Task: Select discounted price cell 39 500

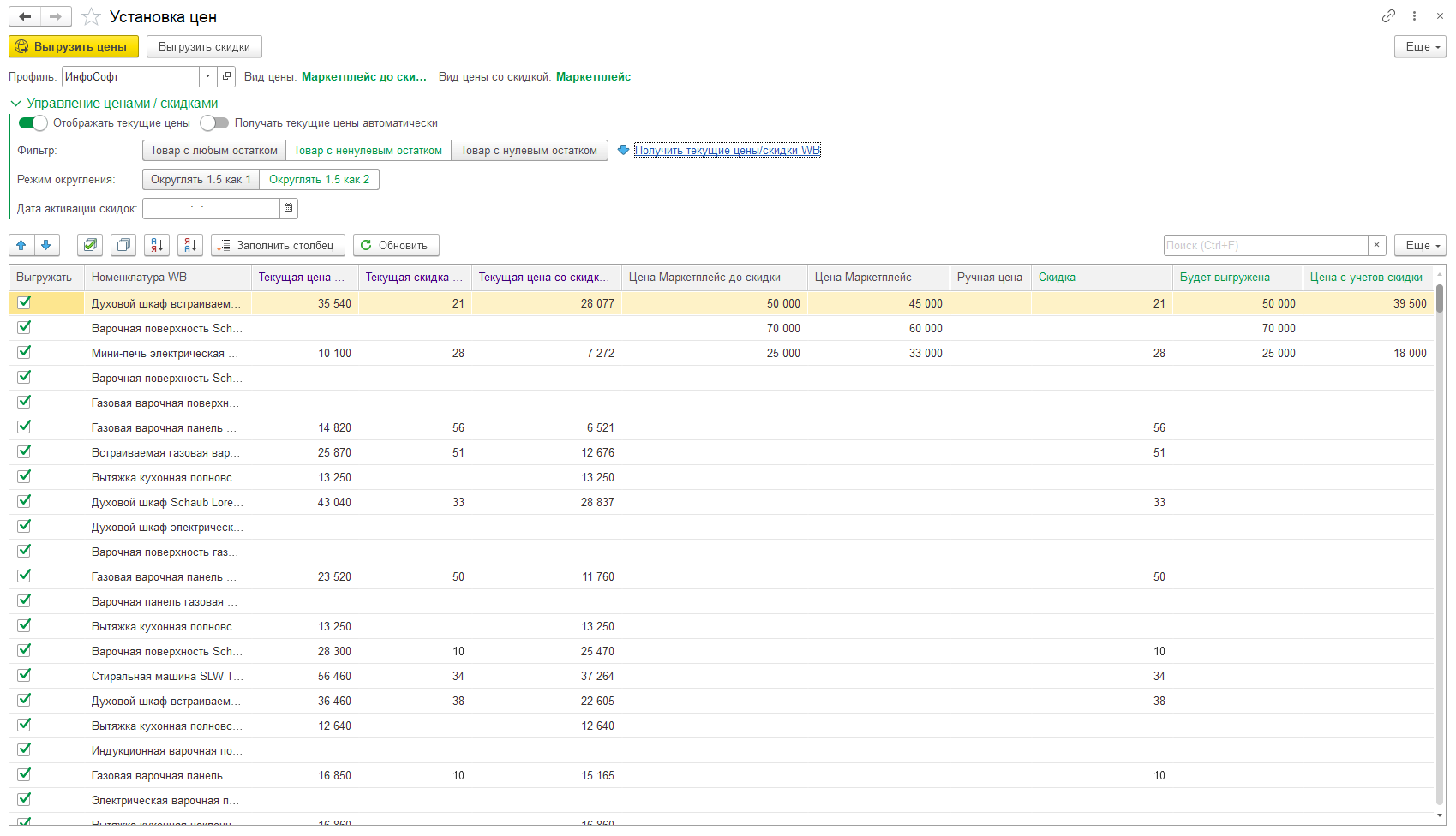Action: 1369,303
